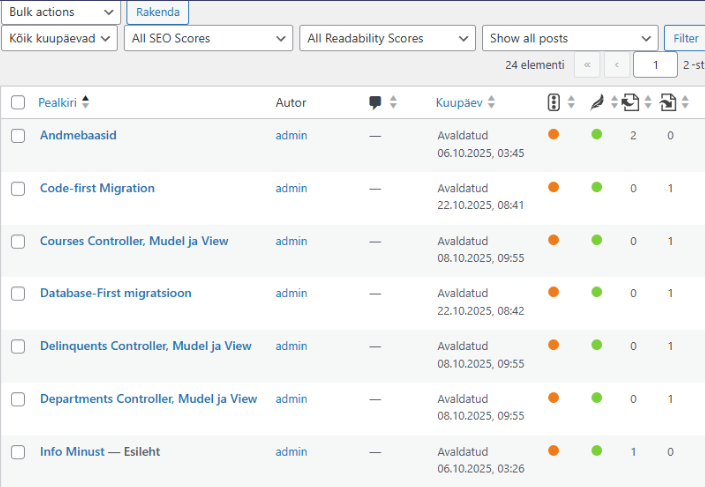
Task: Expand the All SEO Scores filter
Action: tap(208, 38)
